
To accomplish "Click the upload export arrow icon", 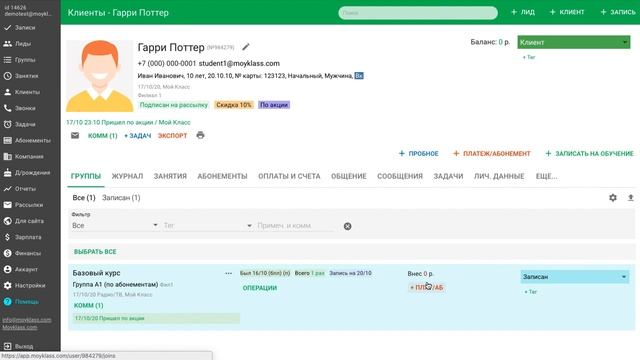I will [x=631, y=198].
